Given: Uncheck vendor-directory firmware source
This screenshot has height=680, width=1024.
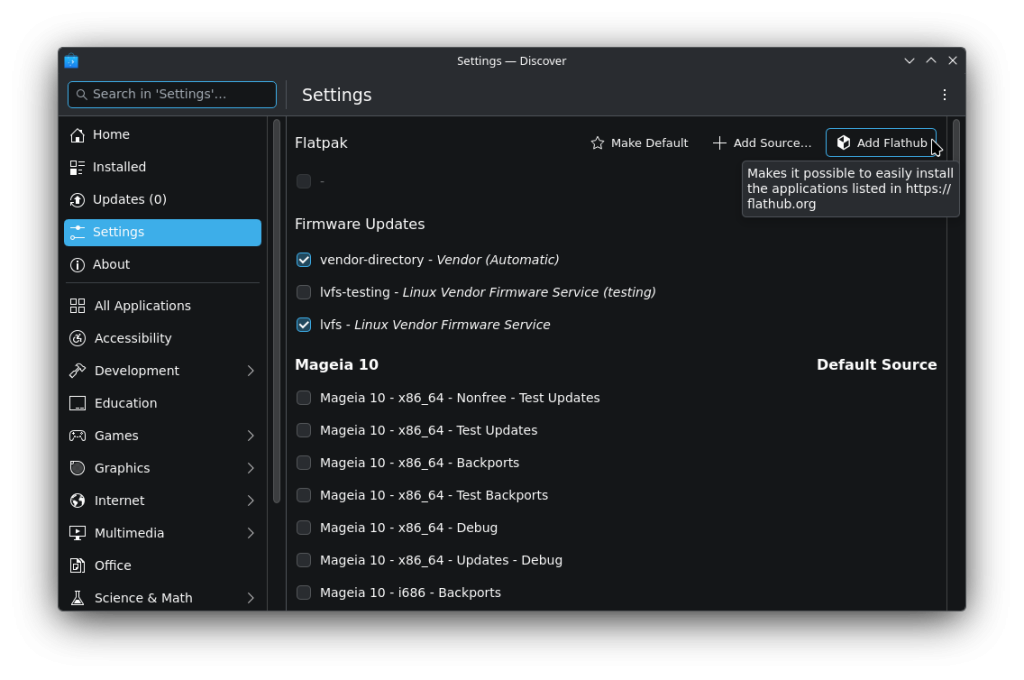Looking at the screenshot, I should coord(304,260).
